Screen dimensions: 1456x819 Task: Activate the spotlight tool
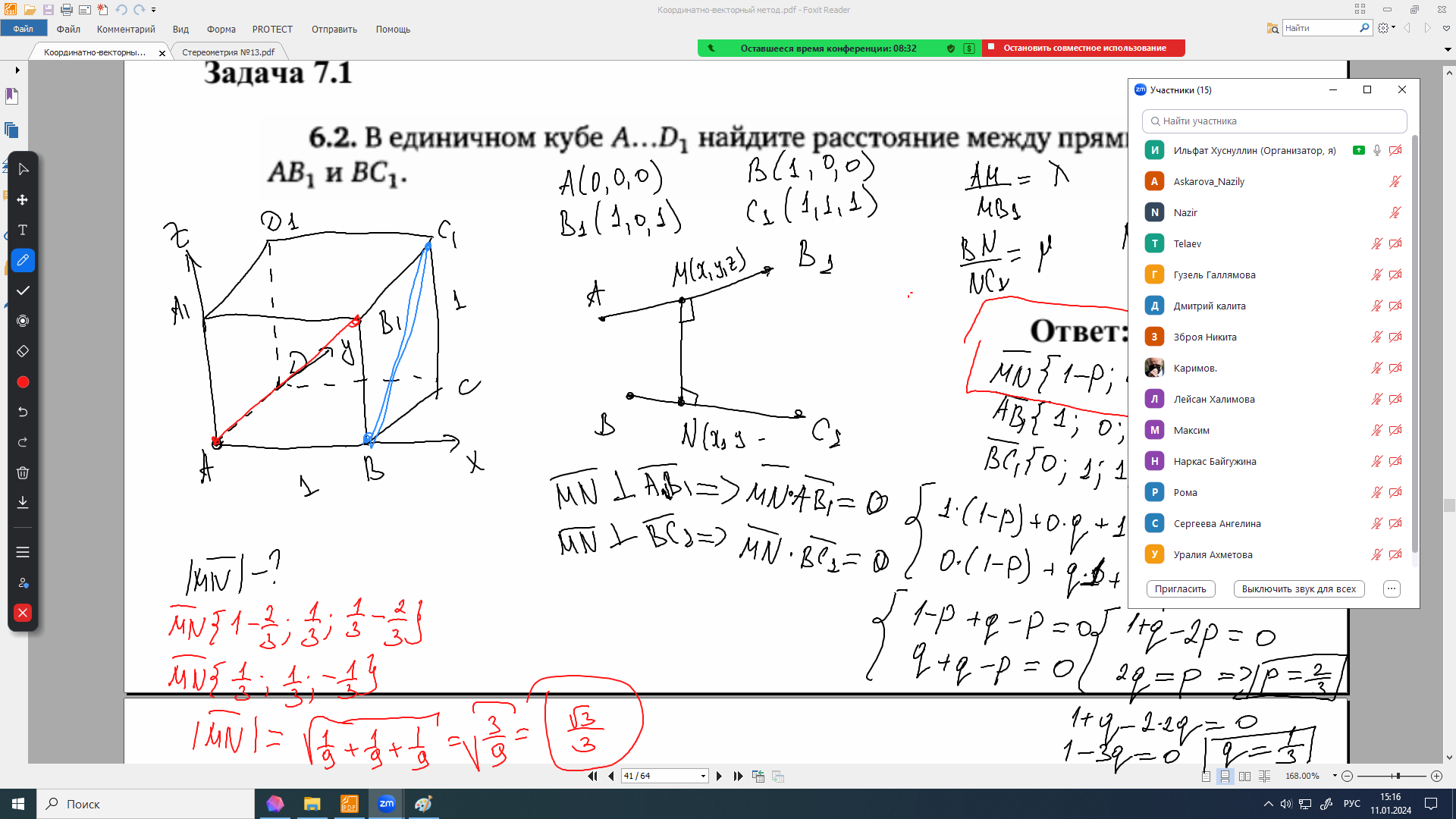(23, 321)
